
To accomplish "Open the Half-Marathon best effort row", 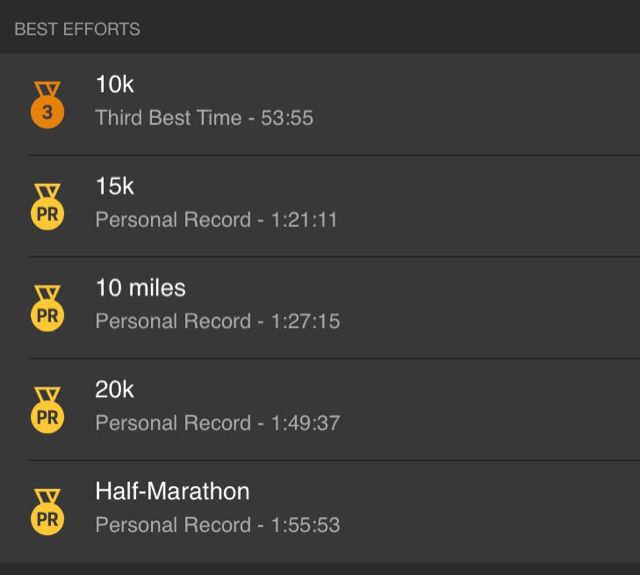I will 320,512.
